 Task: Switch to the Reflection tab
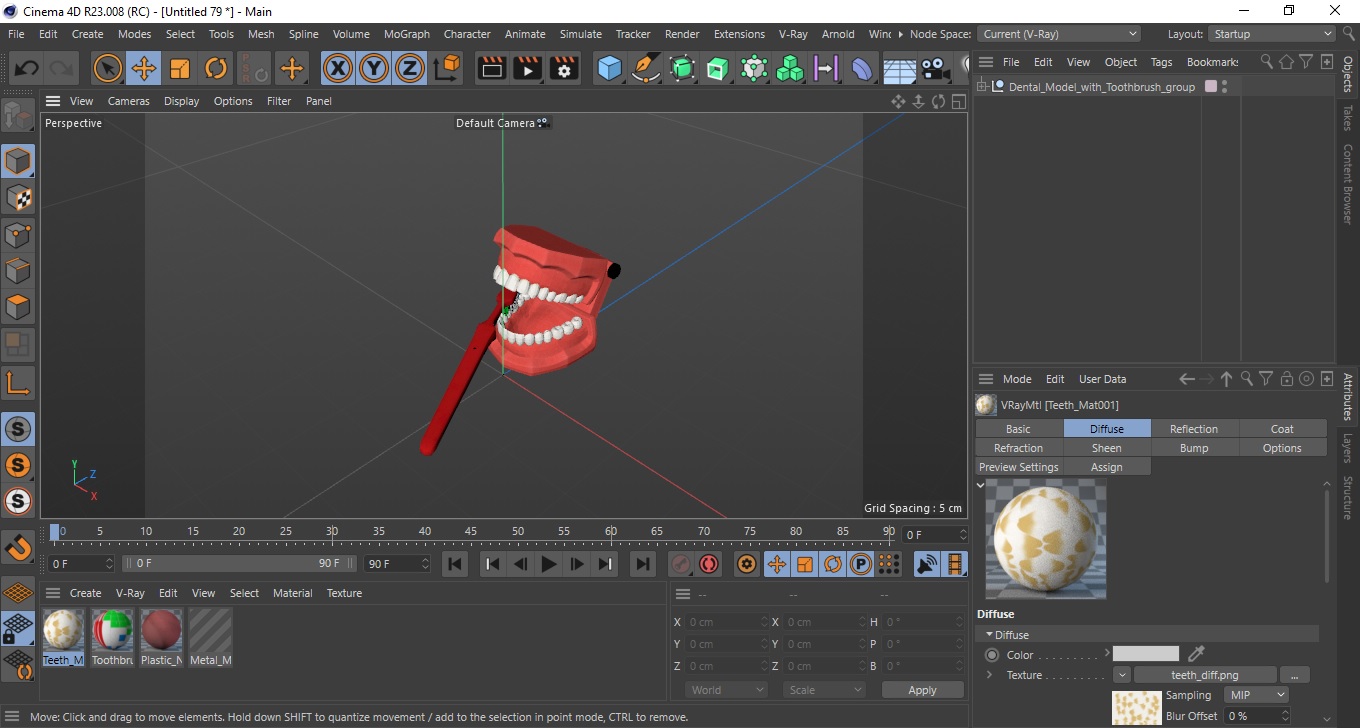1194,429
